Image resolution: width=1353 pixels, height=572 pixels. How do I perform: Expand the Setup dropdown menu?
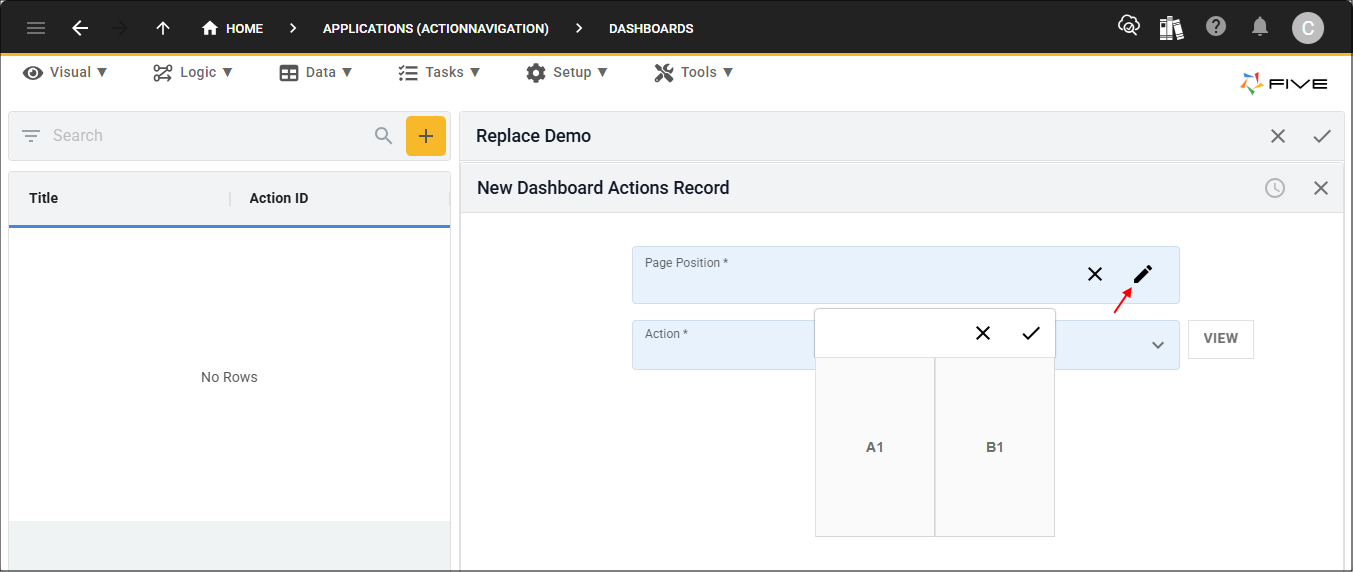click(x=567, y=72)
